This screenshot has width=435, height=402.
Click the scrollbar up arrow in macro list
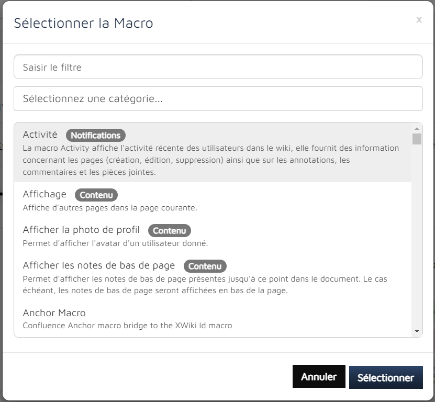417,128
